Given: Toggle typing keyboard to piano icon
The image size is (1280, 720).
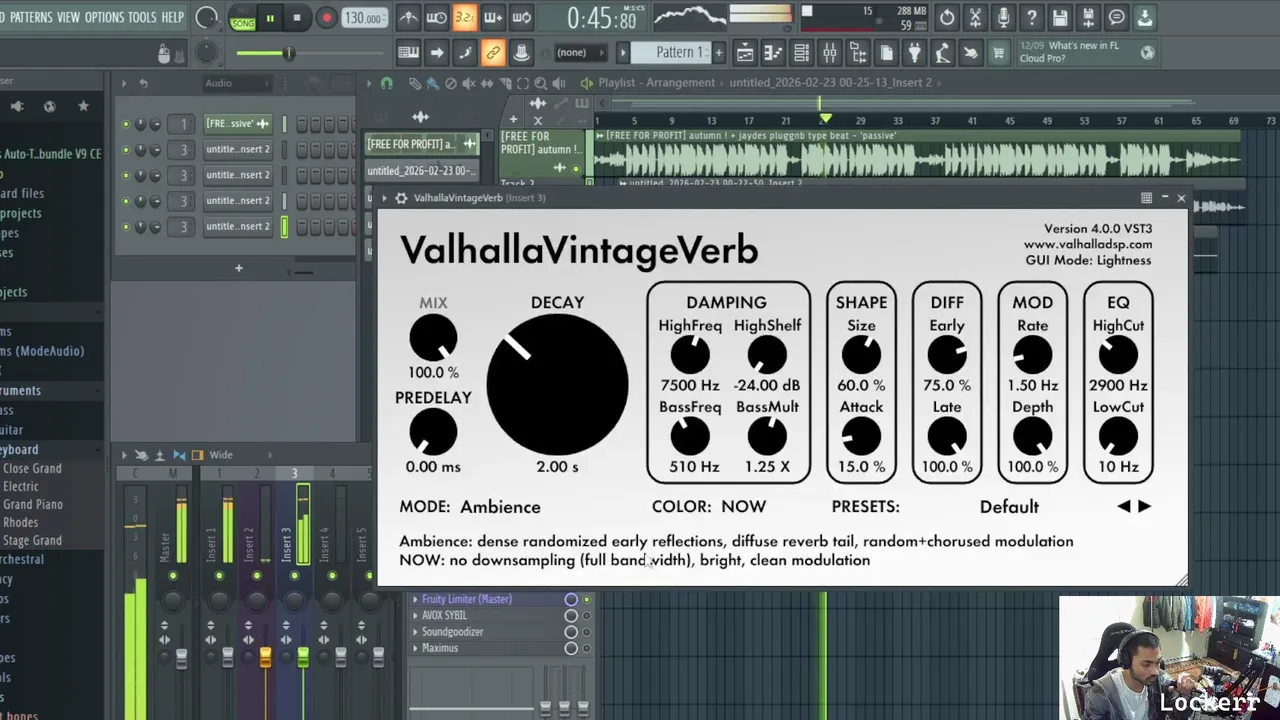Looking at the screenshot, I should pyautogui.click(x=409, y=53).
